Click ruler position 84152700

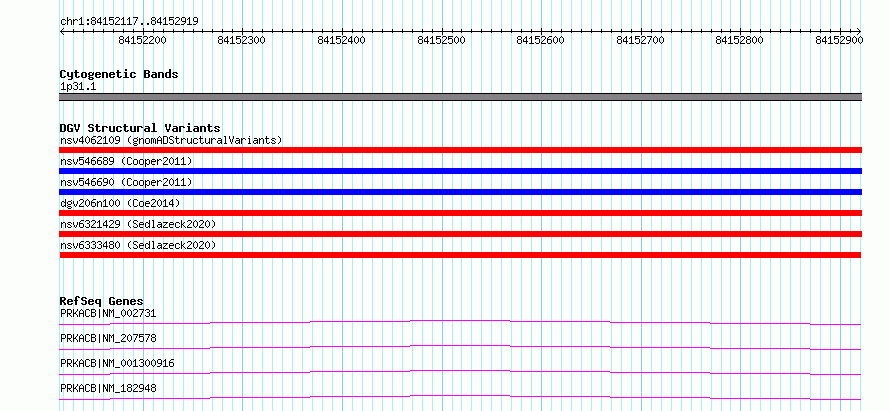tap(640, 40)
